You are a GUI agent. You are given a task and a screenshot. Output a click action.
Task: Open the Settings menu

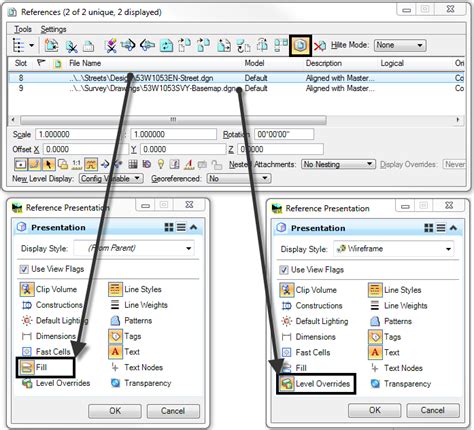click(53, 29)
